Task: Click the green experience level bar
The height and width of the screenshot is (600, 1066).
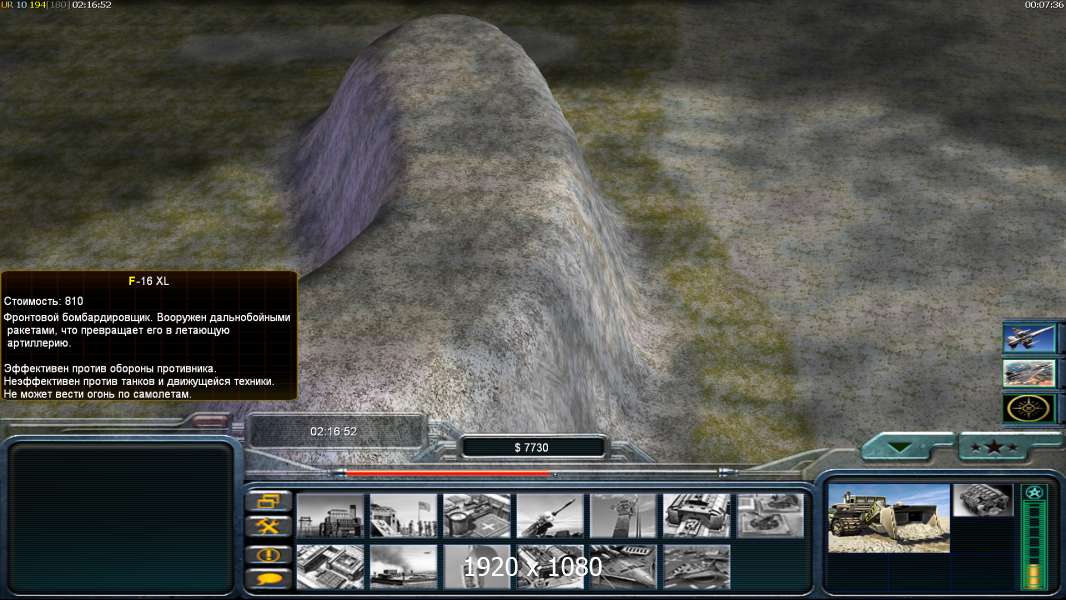Action: click(1034, 546)
